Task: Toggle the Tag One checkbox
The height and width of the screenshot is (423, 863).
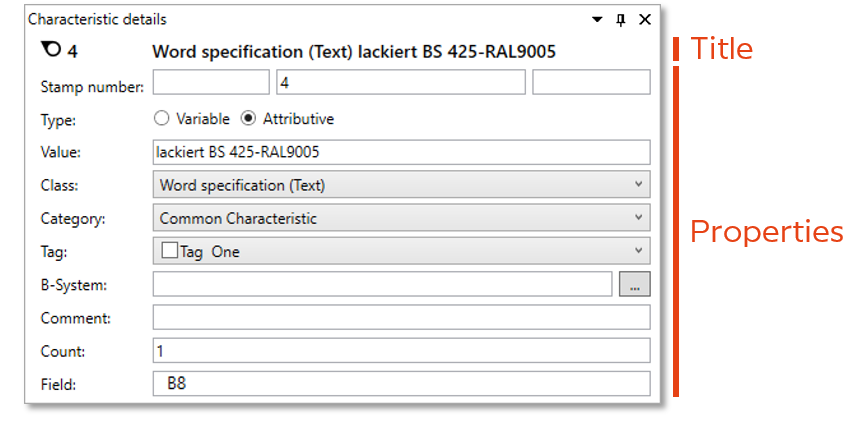Action: [169, 252]
